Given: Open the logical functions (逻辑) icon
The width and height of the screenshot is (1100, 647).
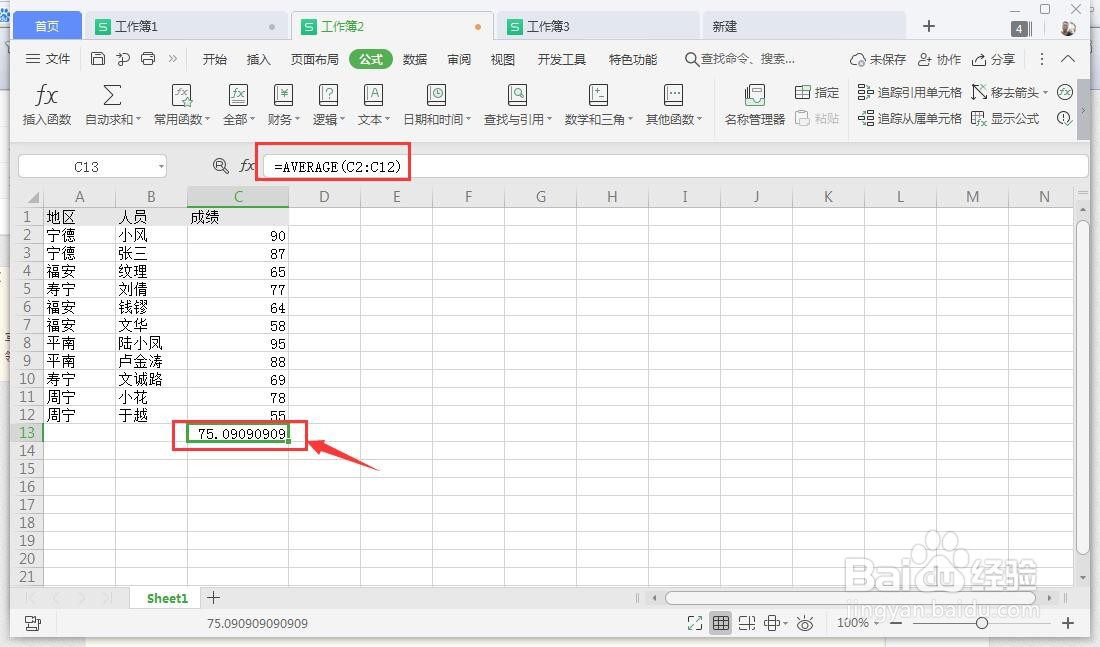Looking at the screenshot, I should coord(328,95).
